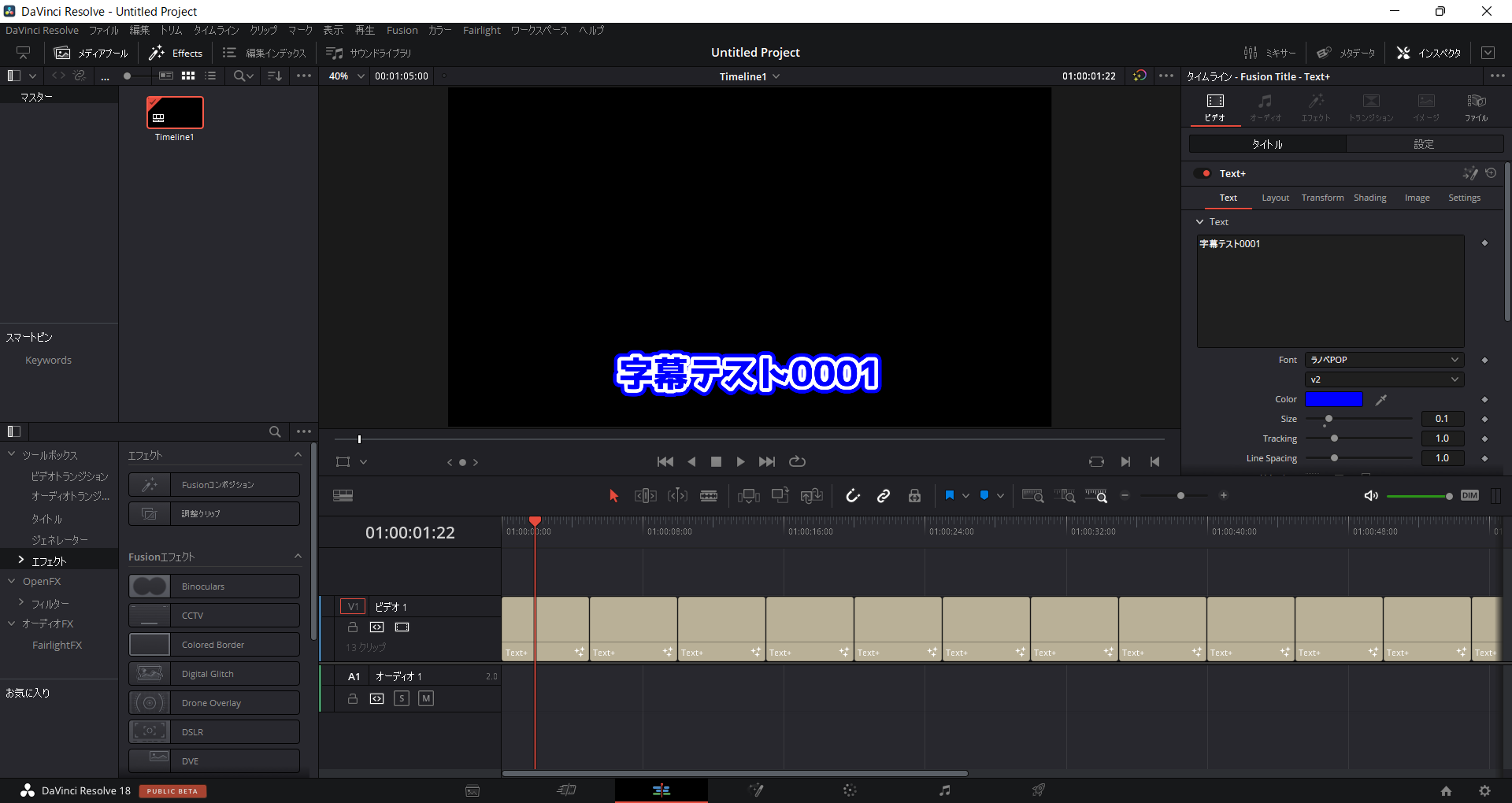
Task: Jump to last frame of timeline
Action: pos(767,462)
